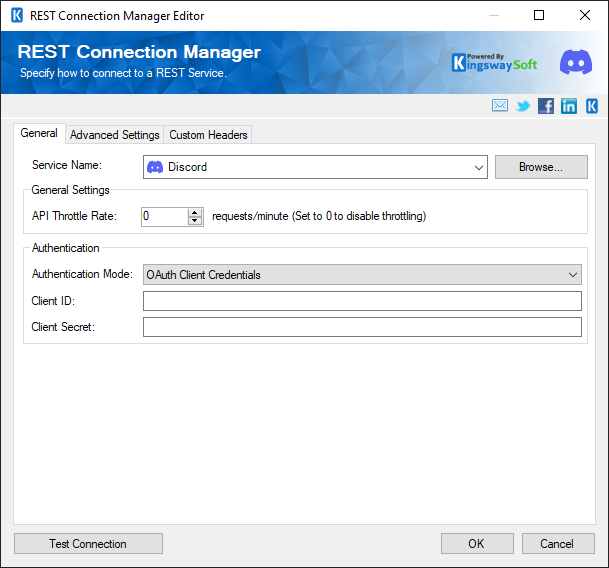Click the Powered By KingswaySoft logo
This screenshot has width=609, height=568.
(495, 62)
